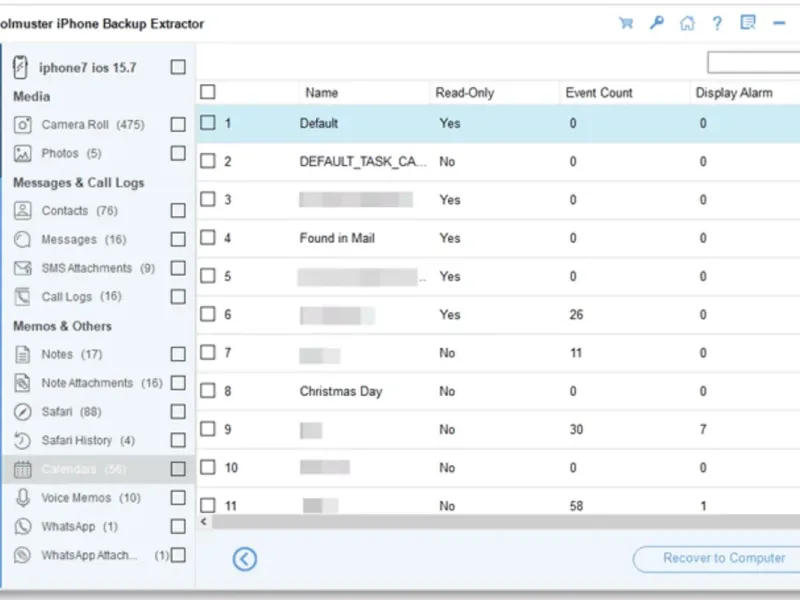Select the Messages bubble icon
800x600 pixels.
[22, 239]
